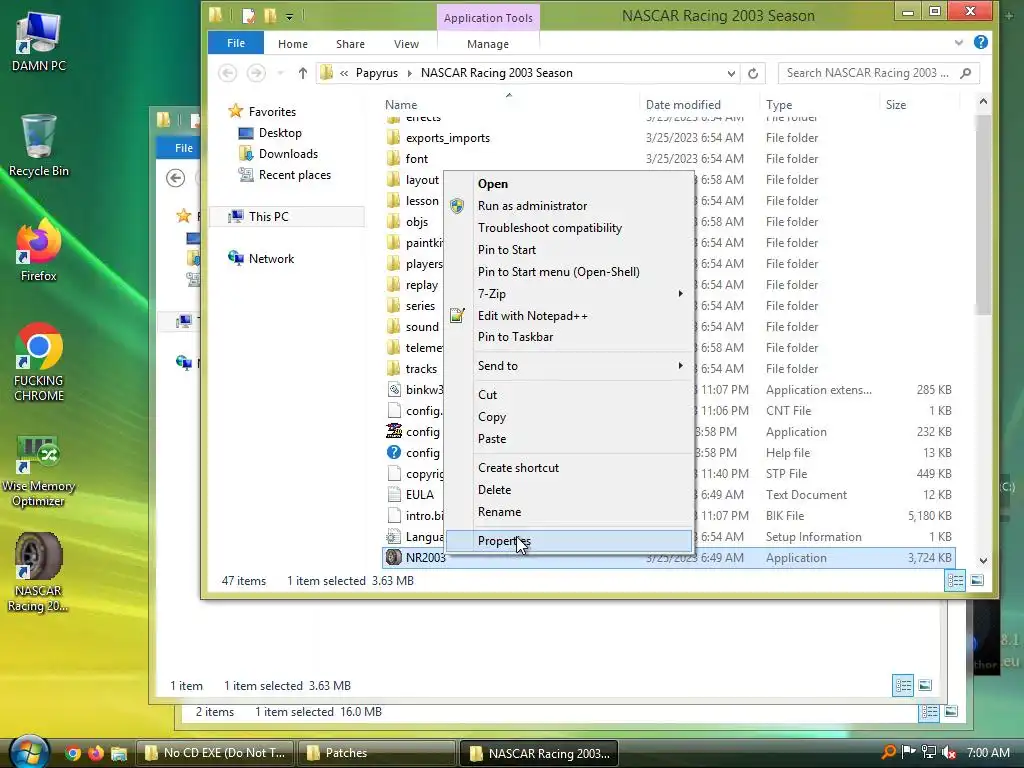Click Properties in the context menu
The image size is (1024, 768).
[x=569, y=541]
